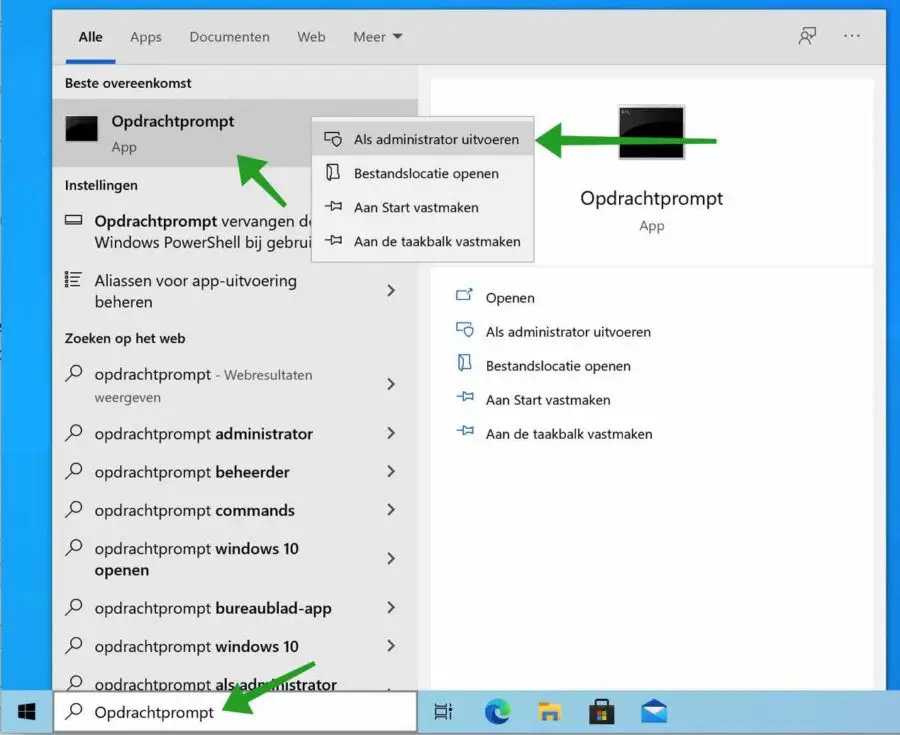The width and height of the screenshot is (900, 735).
Task: Click the magnifier icon beside 'opdrachtprompt commands'
Action: 74,509
